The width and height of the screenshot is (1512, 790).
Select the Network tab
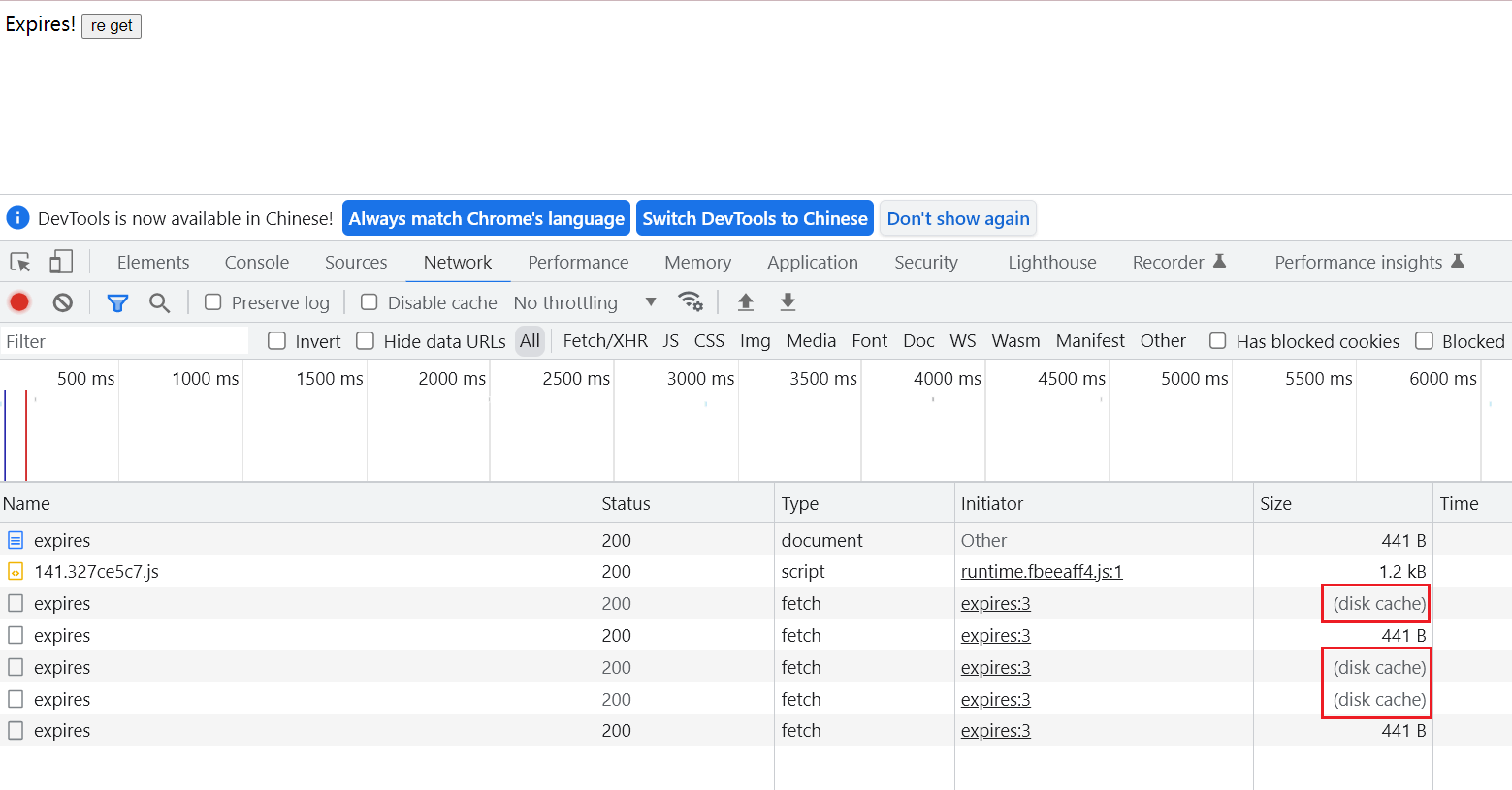click(458, 262)
